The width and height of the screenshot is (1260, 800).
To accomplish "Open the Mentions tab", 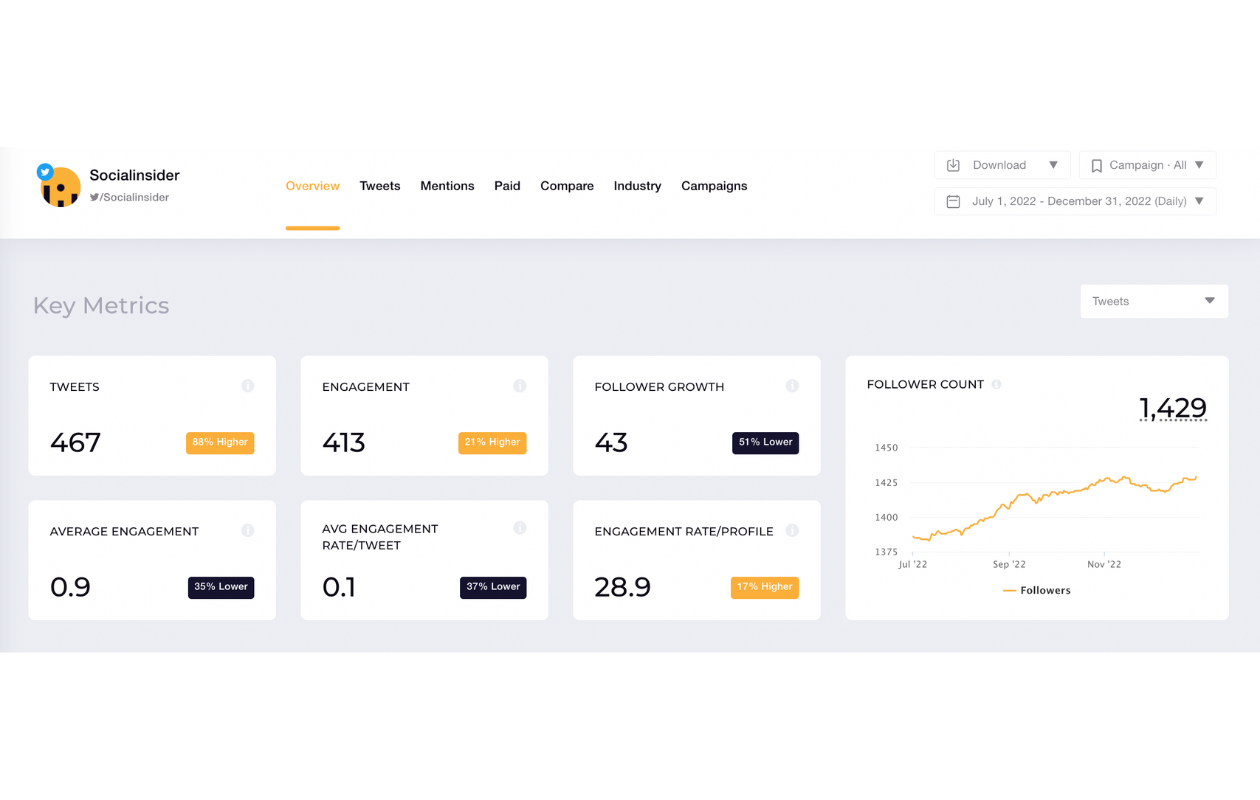I will [x=447, y=186].
